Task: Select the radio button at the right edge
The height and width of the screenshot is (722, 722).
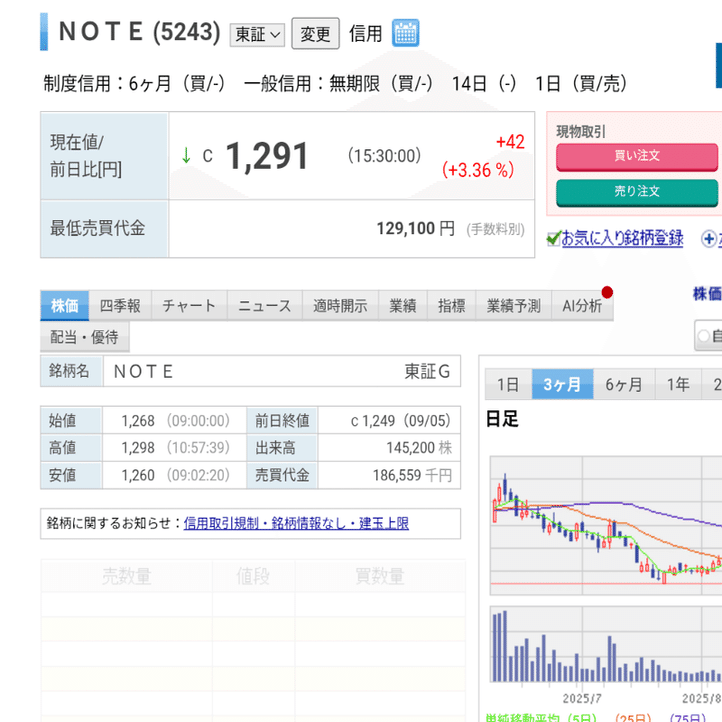Action: [x=703, y=336]
